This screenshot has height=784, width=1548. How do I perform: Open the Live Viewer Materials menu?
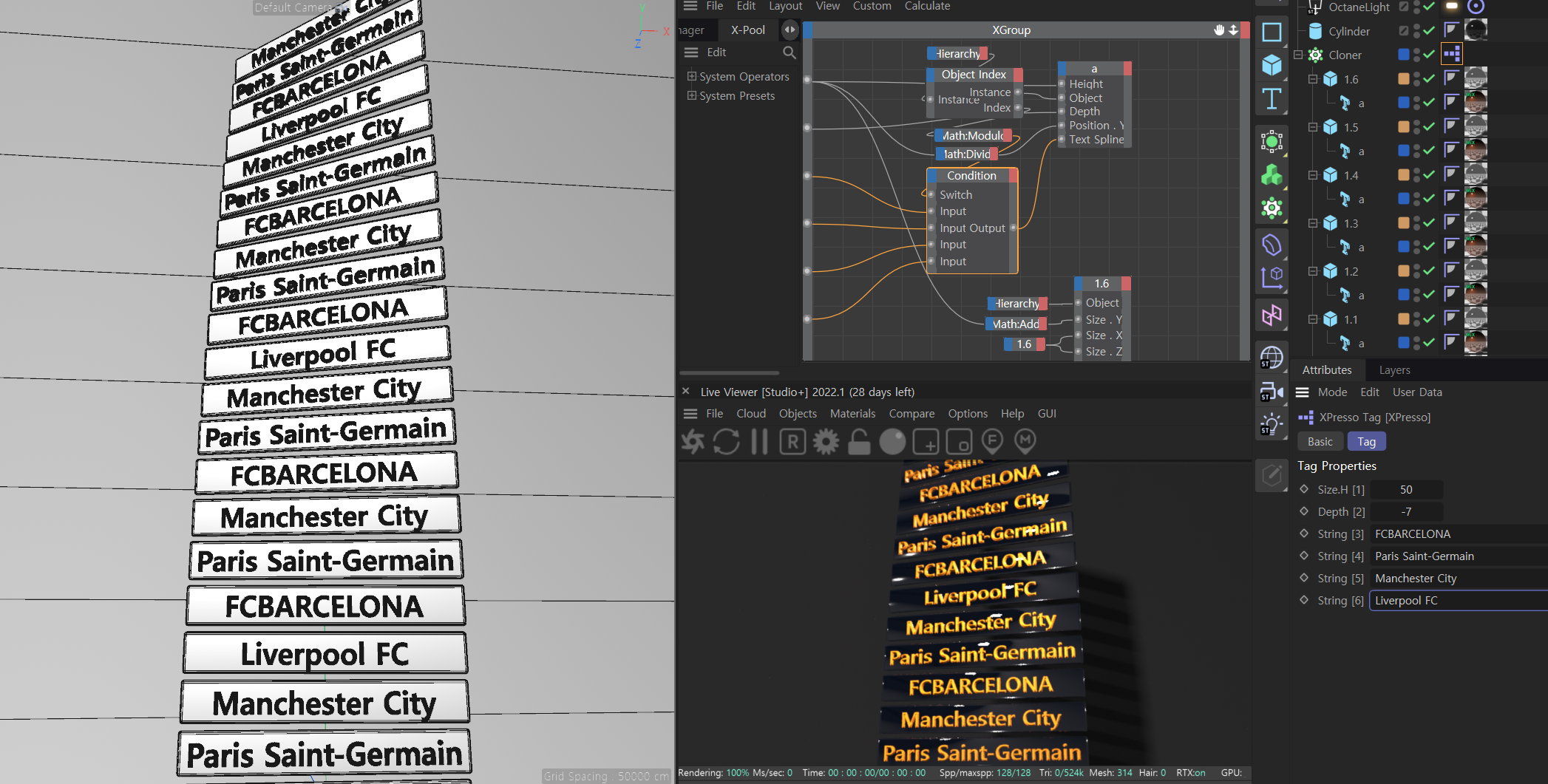tap(852, 414)
